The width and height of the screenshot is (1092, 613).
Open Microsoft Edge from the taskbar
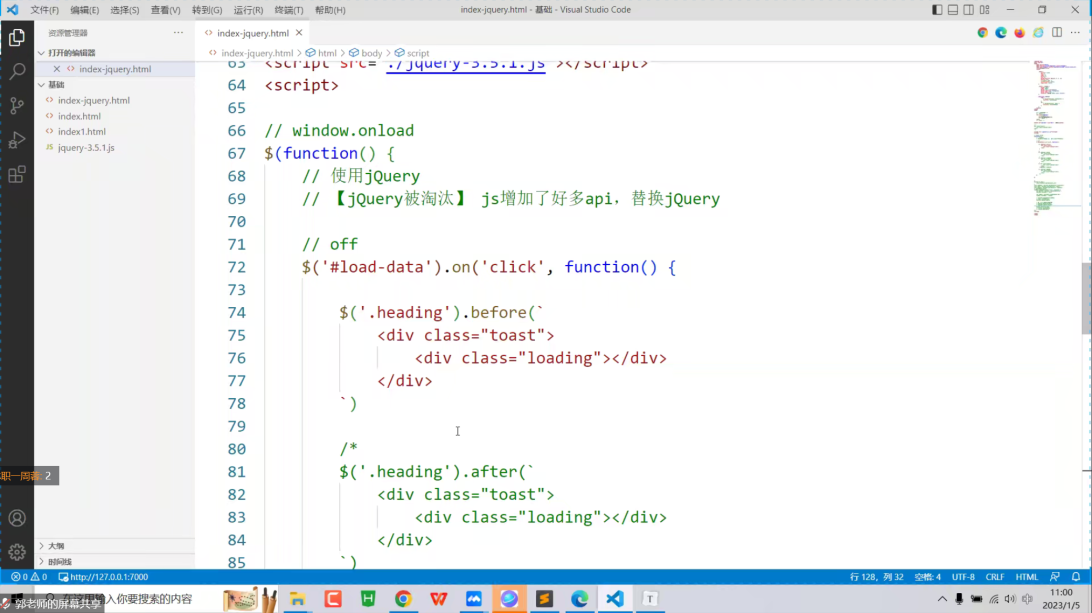tap(579, 599)
